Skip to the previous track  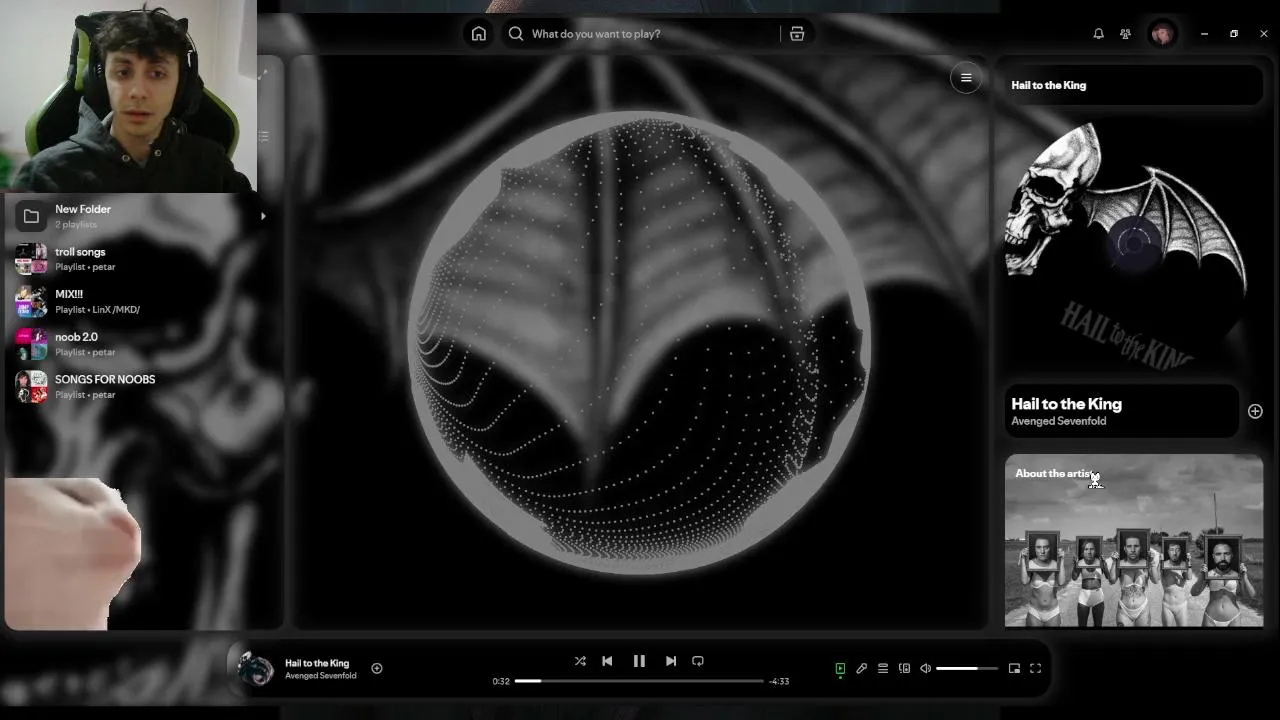(607, 661)
